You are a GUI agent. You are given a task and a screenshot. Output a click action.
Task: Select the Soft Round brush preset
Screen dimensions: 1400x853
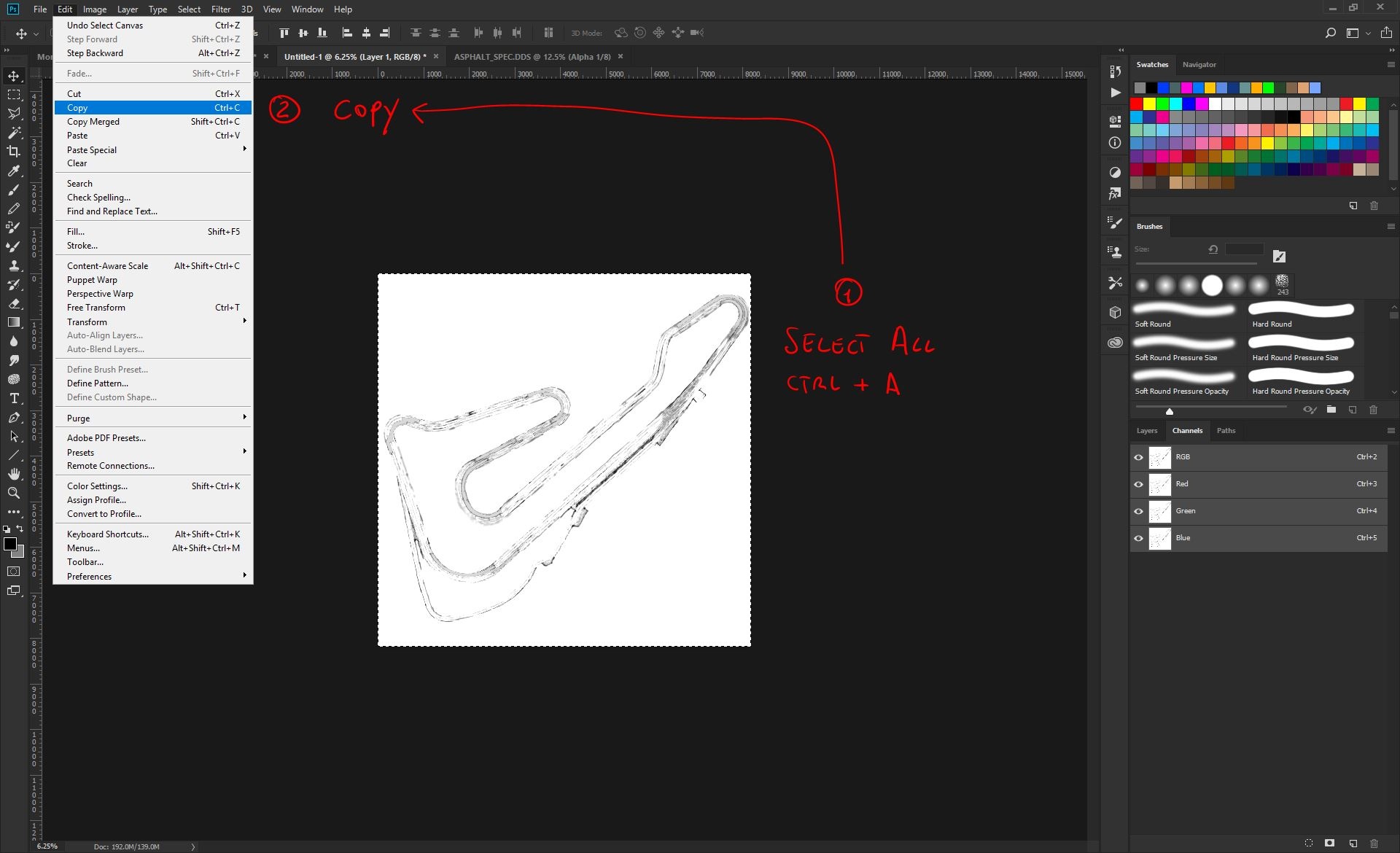click(x=1185, y=315)
